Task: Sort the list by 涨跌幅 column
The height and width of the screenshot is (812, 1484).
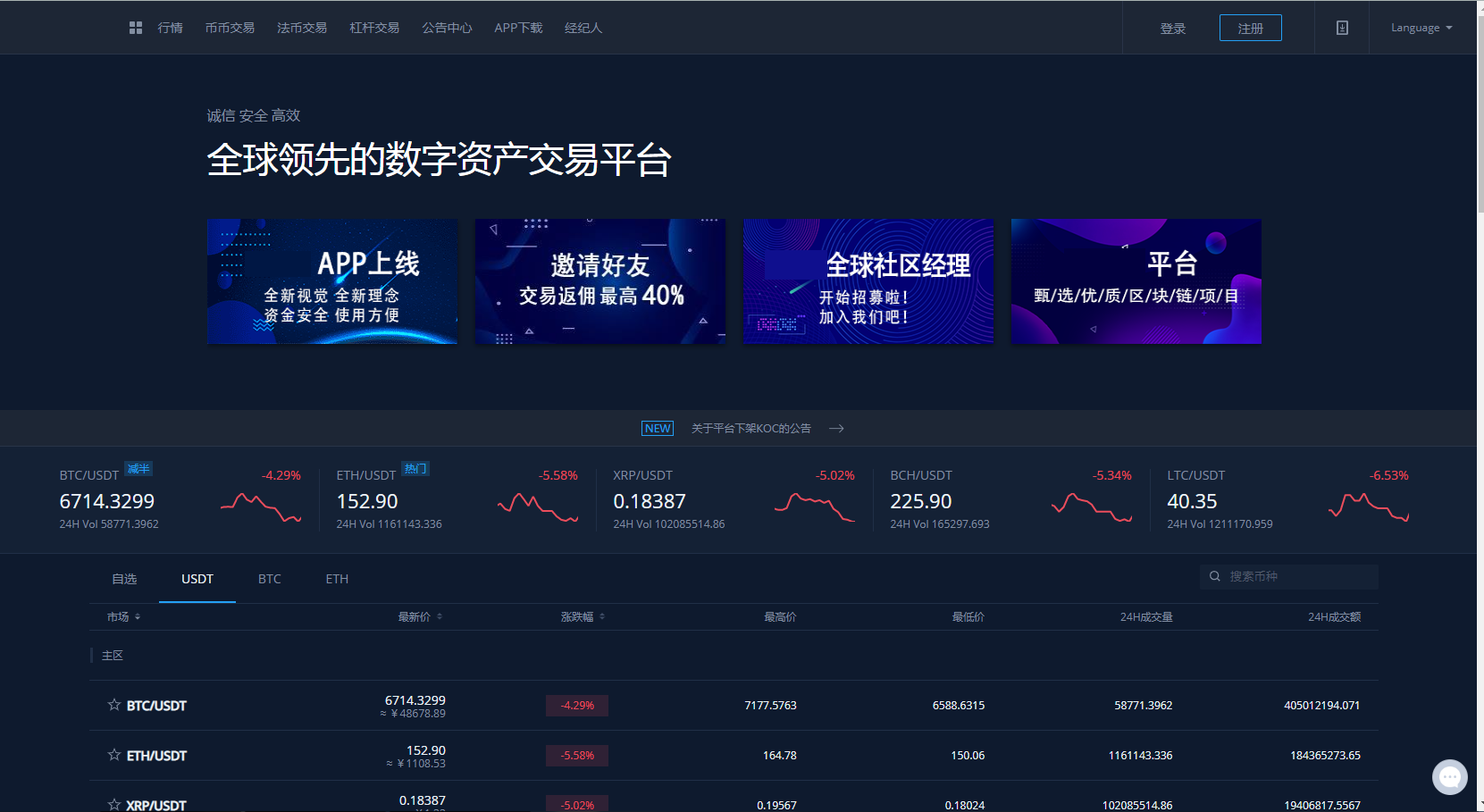Action: point(583,616)
